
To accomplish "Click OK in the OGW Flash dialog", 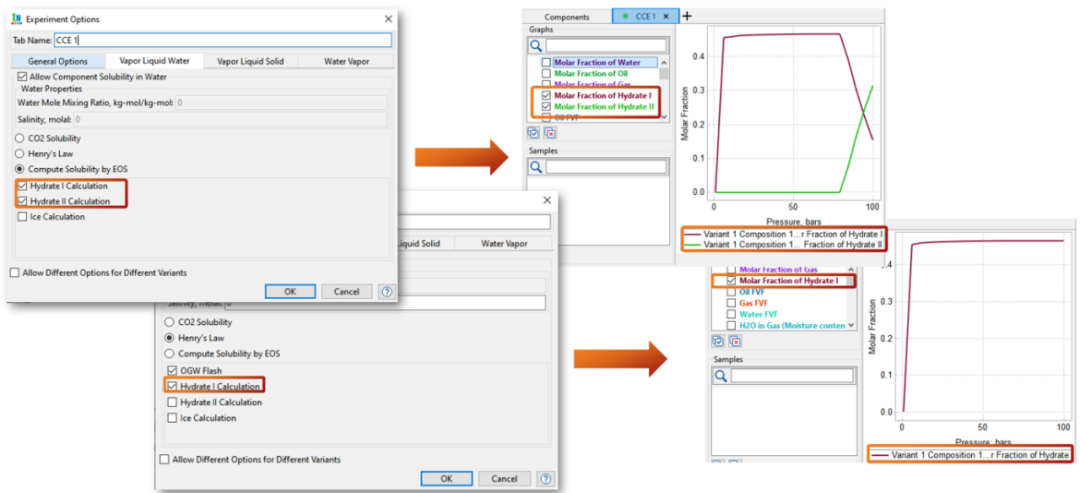I will [446, 479].
